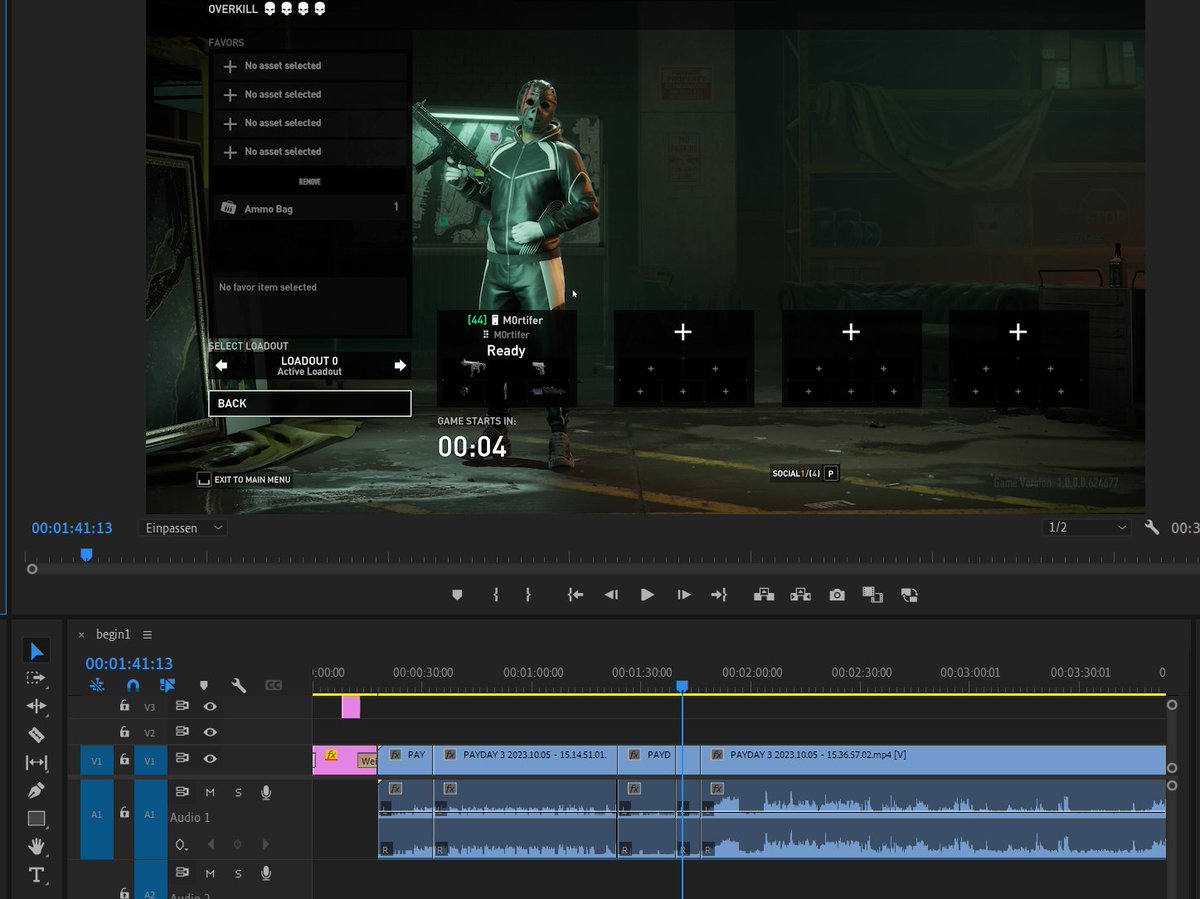Toggle V3 track output eye

click(210, 706)
